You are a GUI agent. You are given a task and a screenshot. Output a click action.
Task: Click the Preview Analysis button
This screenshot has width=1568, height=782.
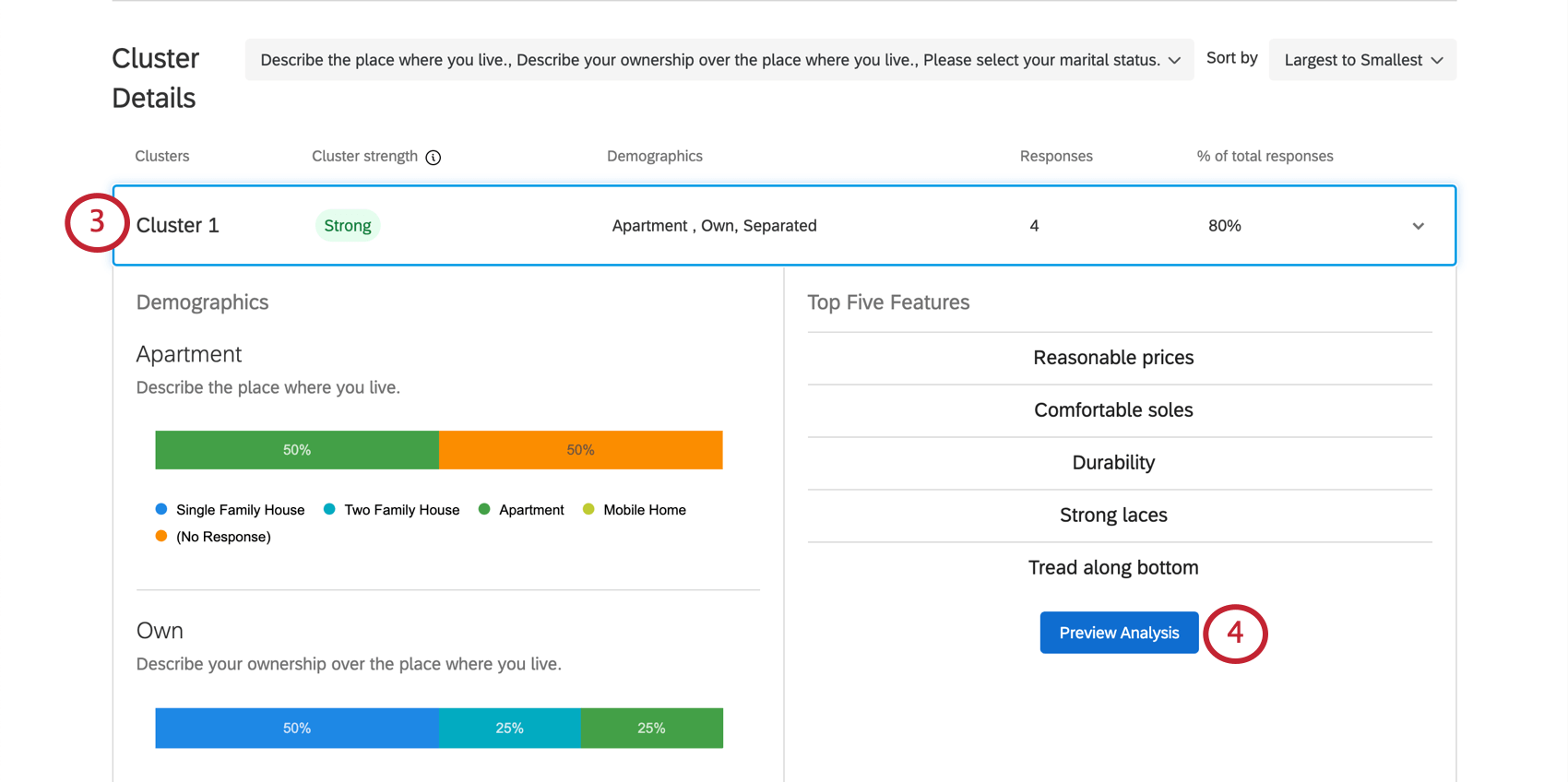(x=1119, y=633)
